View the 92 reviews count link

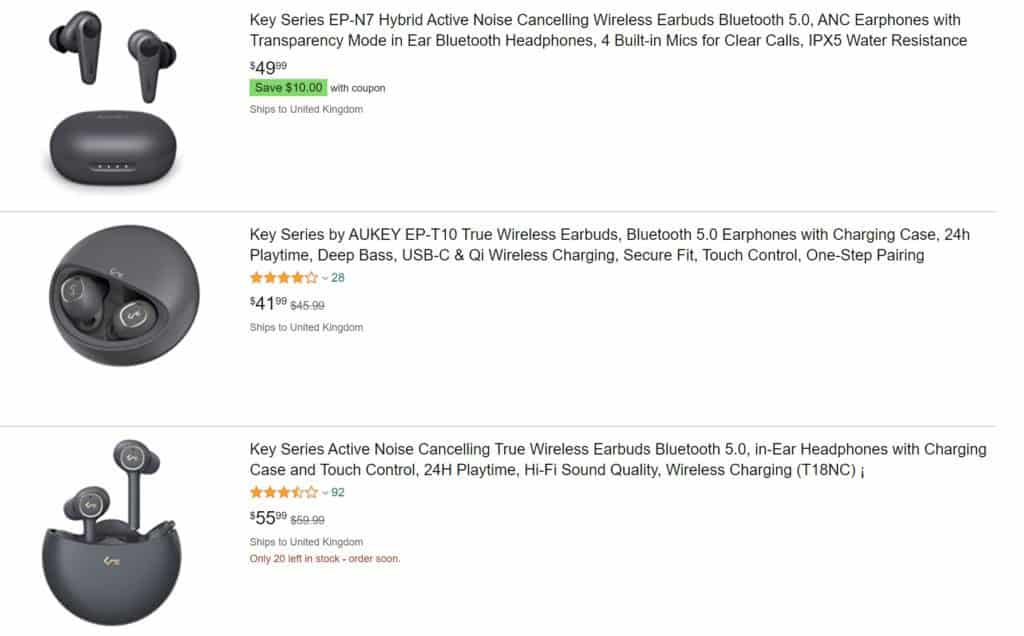click(x=338, y=492)
